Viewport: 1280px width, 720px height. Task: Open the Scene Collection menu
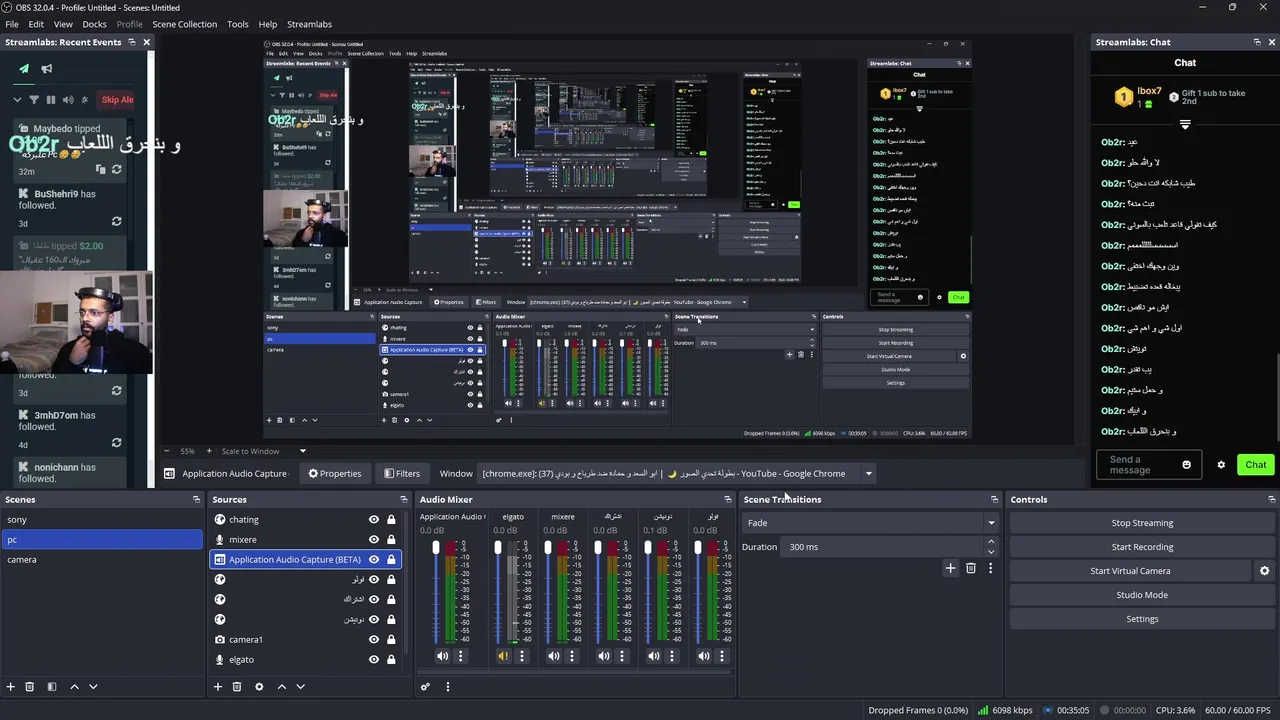point(184,24)
